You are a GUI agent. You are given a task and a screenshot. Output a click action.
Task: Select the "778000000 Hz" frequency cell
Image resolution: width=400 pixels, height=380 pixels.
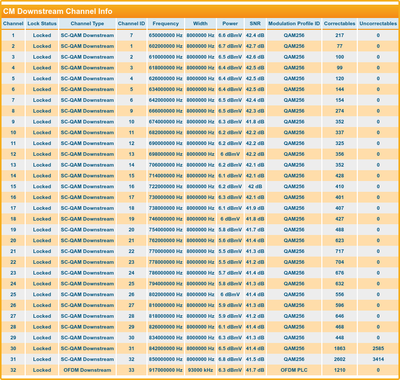(x=166, y=262)
